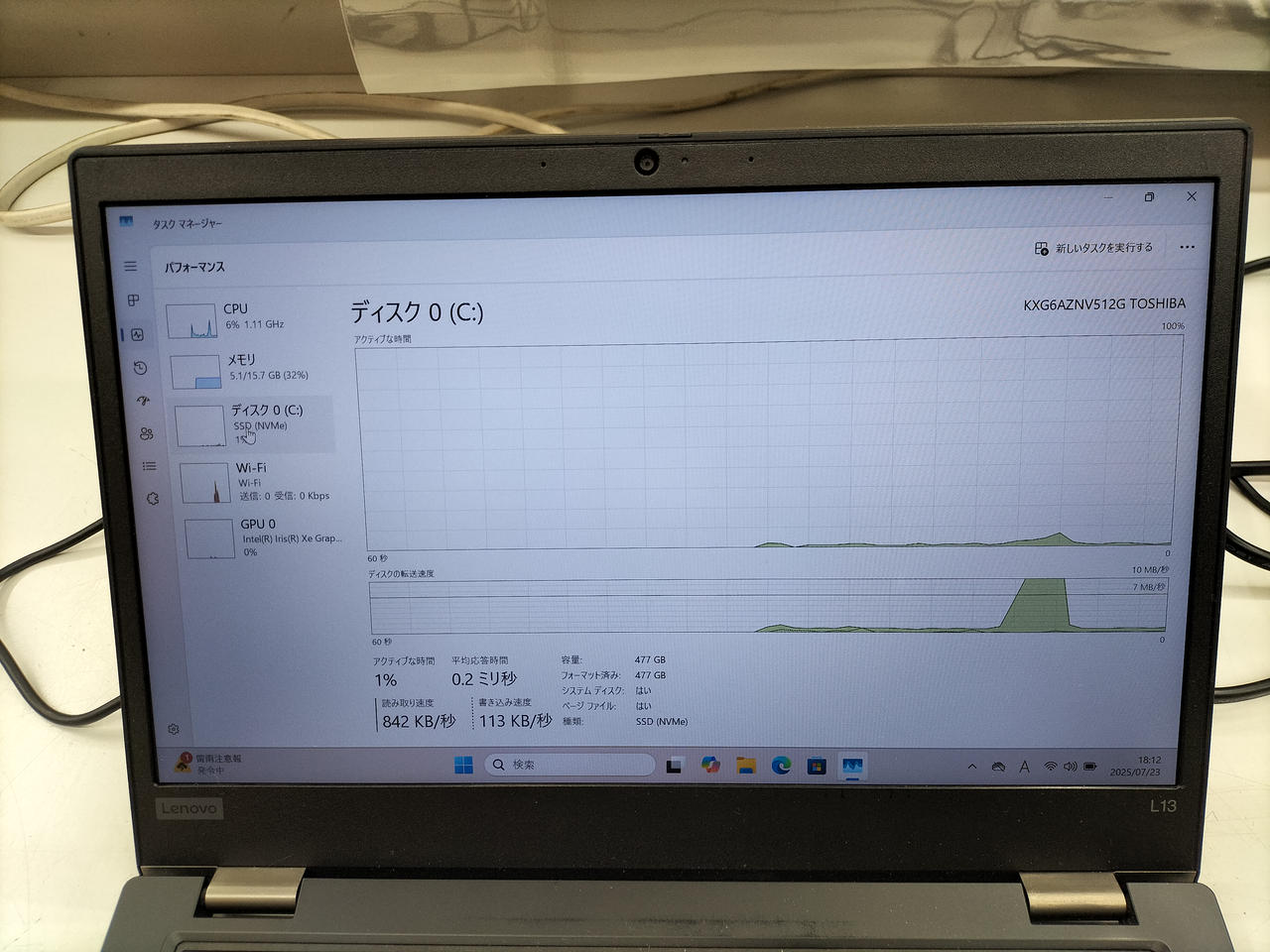The image size is (1270, 952).
Task: Open the App history page icon
Action: 140,368
